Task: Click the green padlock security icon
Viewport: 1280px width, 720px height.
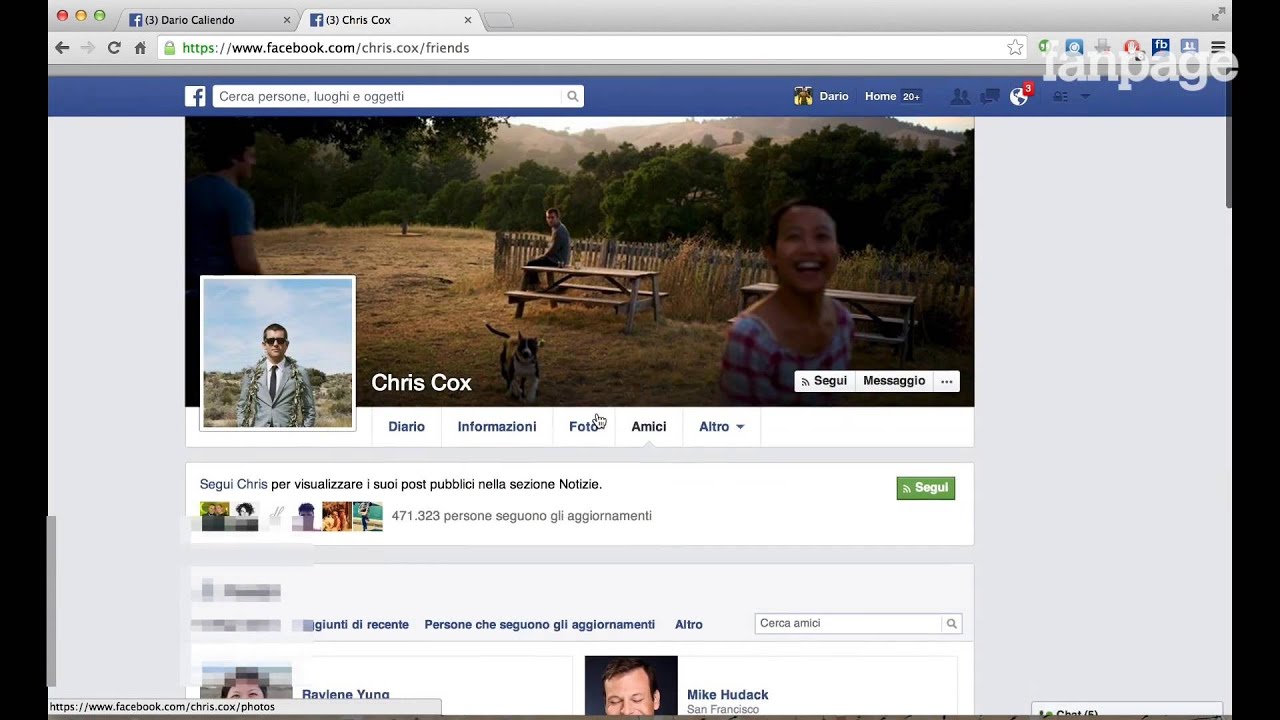Action: 170,48
